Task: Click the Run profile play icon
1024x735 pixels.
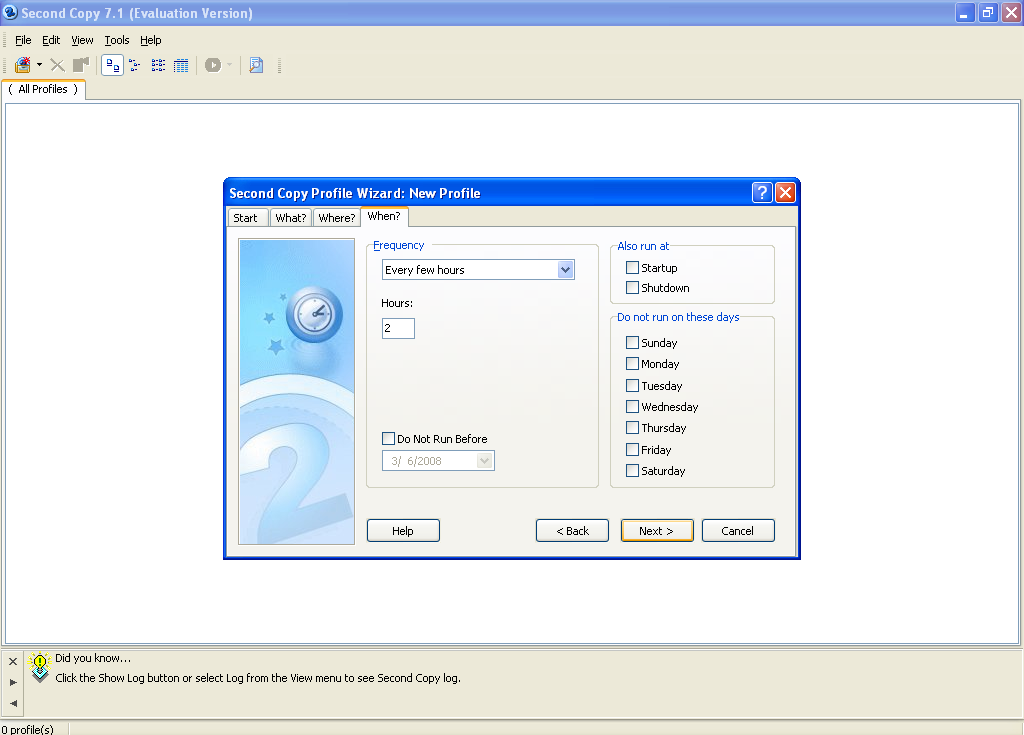Action: point(213,65)
